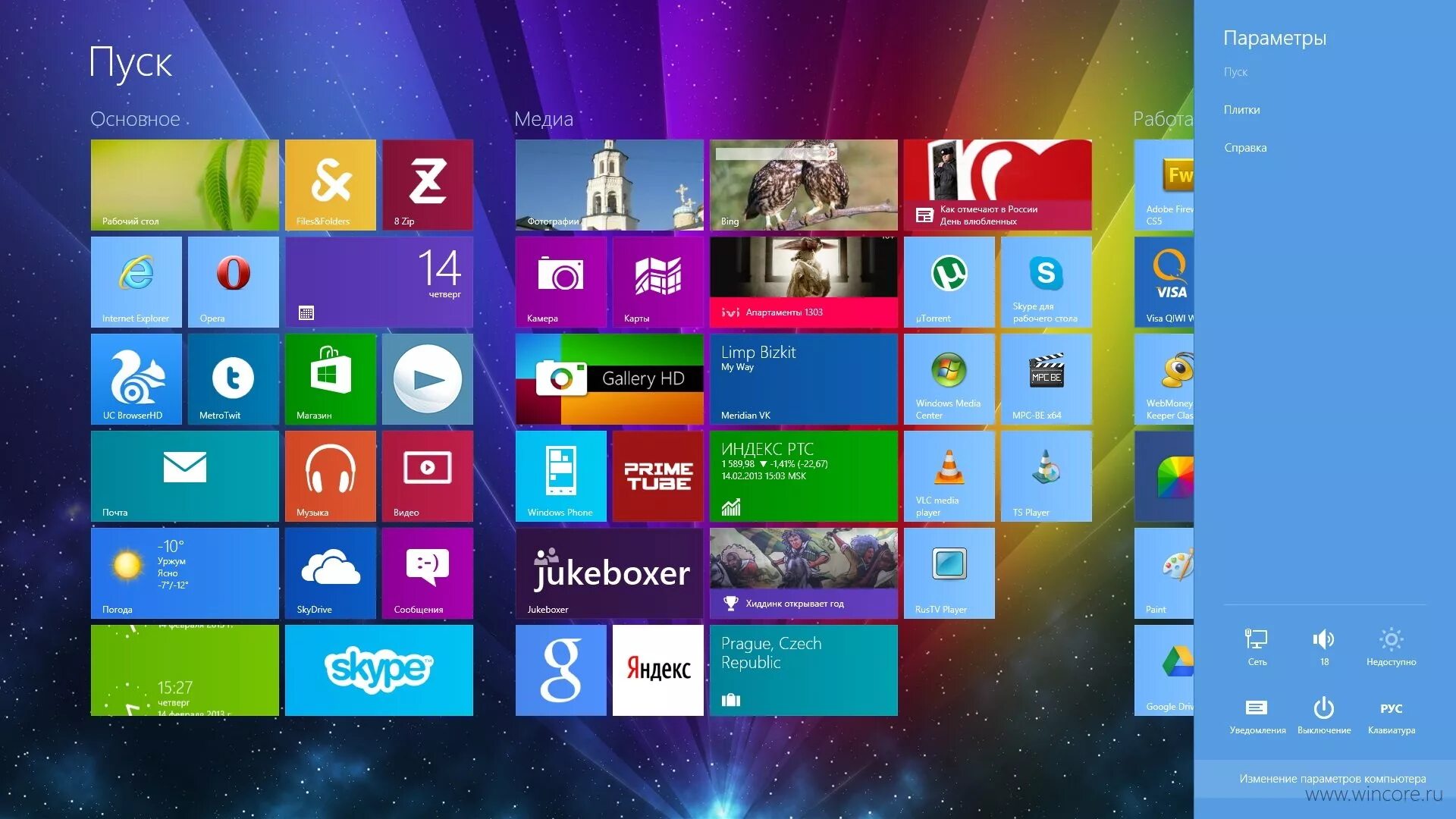Open Изменение параметров компьютера link
1456x819 pixels.
pos(1332,779)
